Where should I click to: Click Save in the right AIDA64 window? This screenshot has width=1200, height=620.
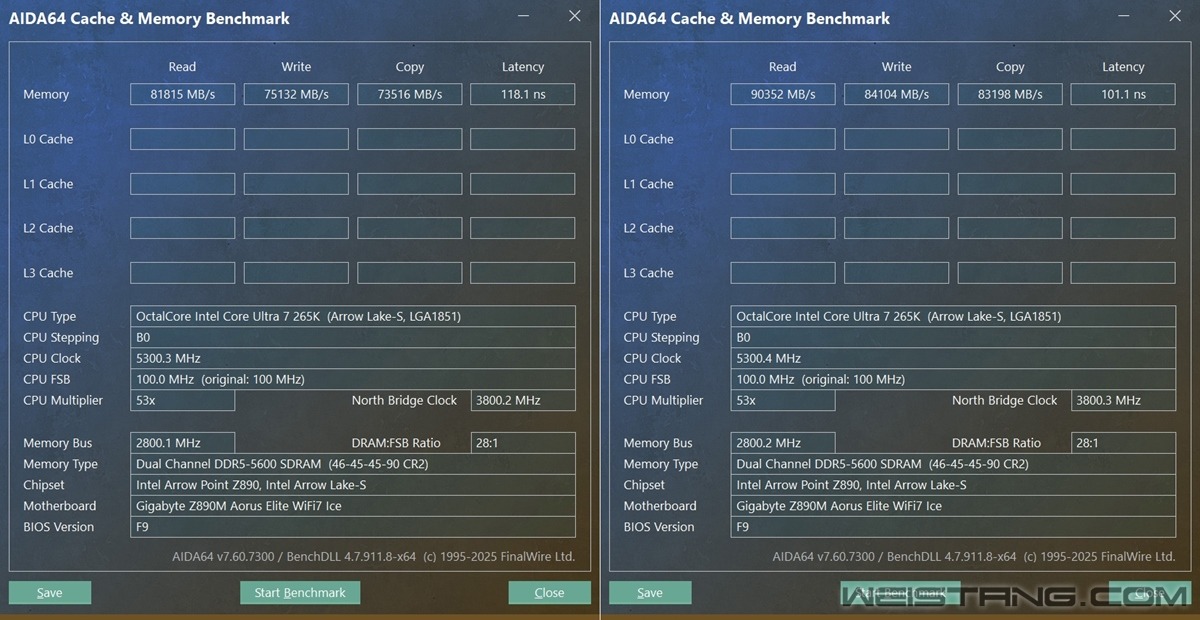click(x=650, y=593)
